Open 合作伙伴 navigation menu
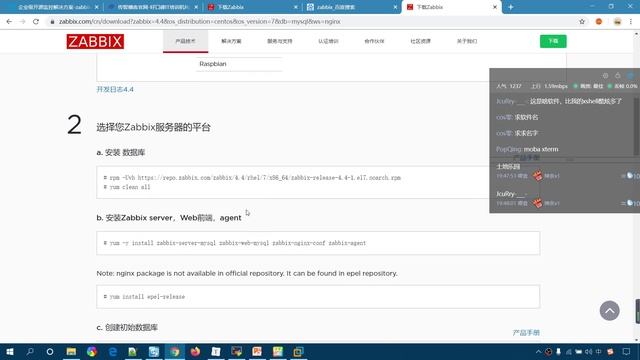The image size is (640, 360). (374, 41)
